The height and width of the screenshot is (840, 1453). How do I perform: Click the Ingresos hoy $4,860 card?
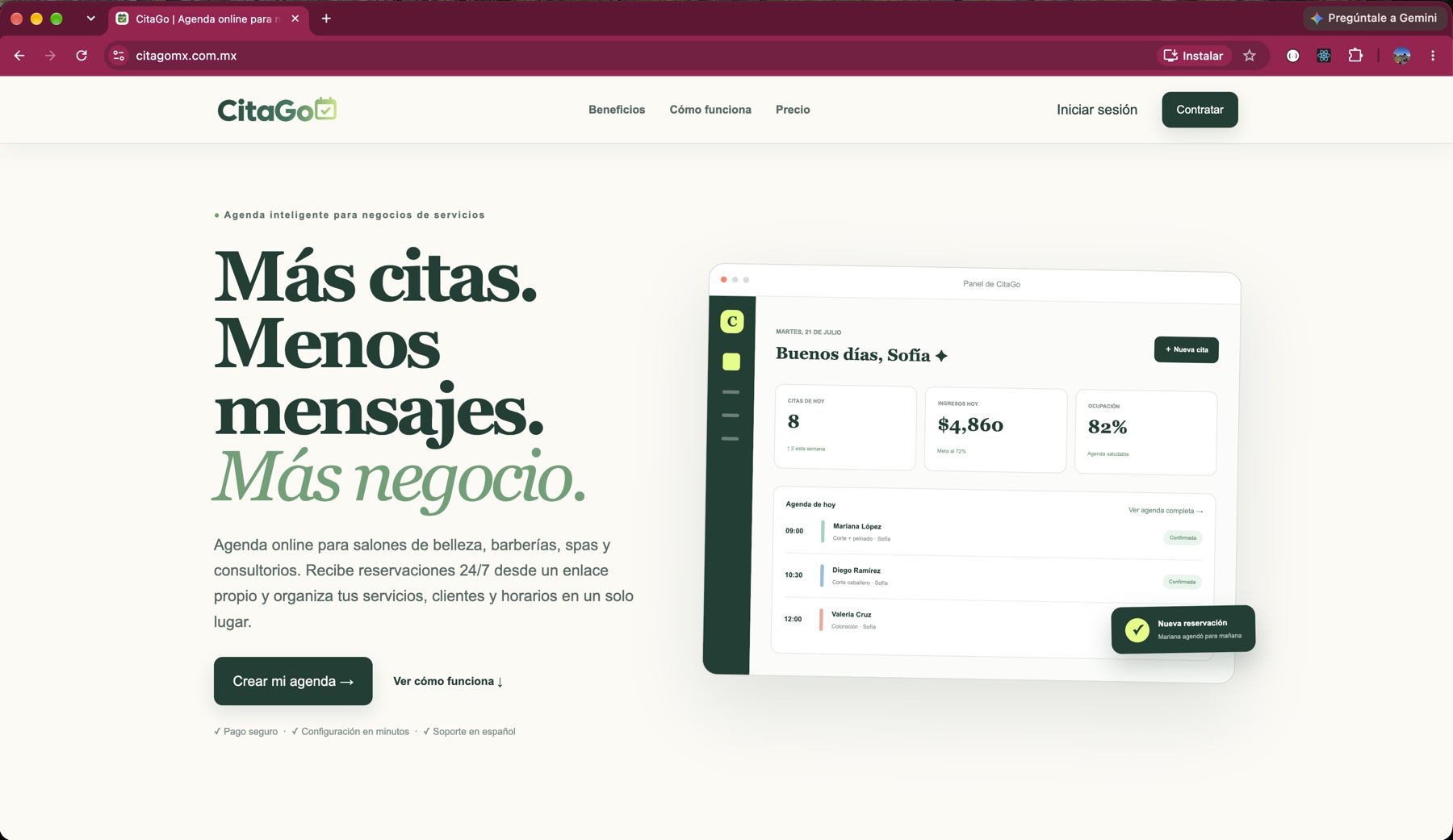coord(995,430)
